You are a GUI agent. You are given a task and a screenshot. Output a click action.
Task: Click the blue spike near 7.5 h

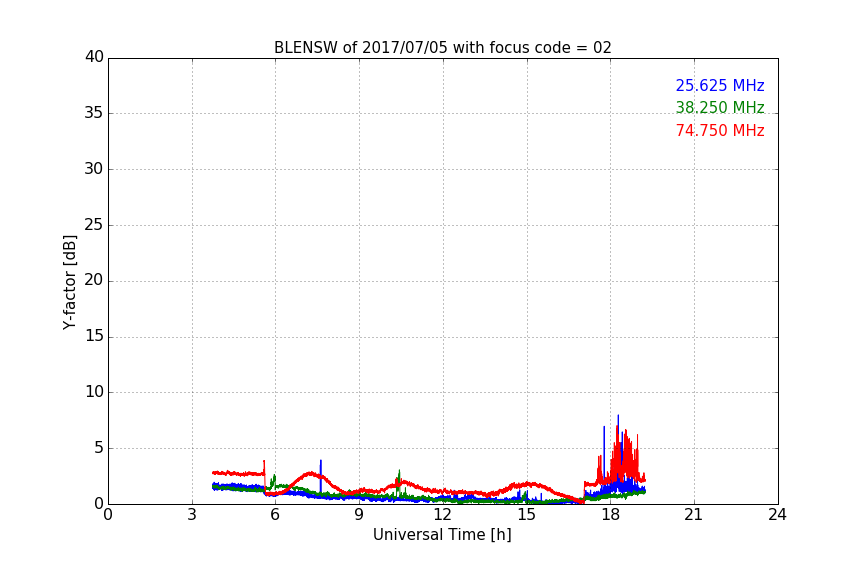(x=321, y=475)
